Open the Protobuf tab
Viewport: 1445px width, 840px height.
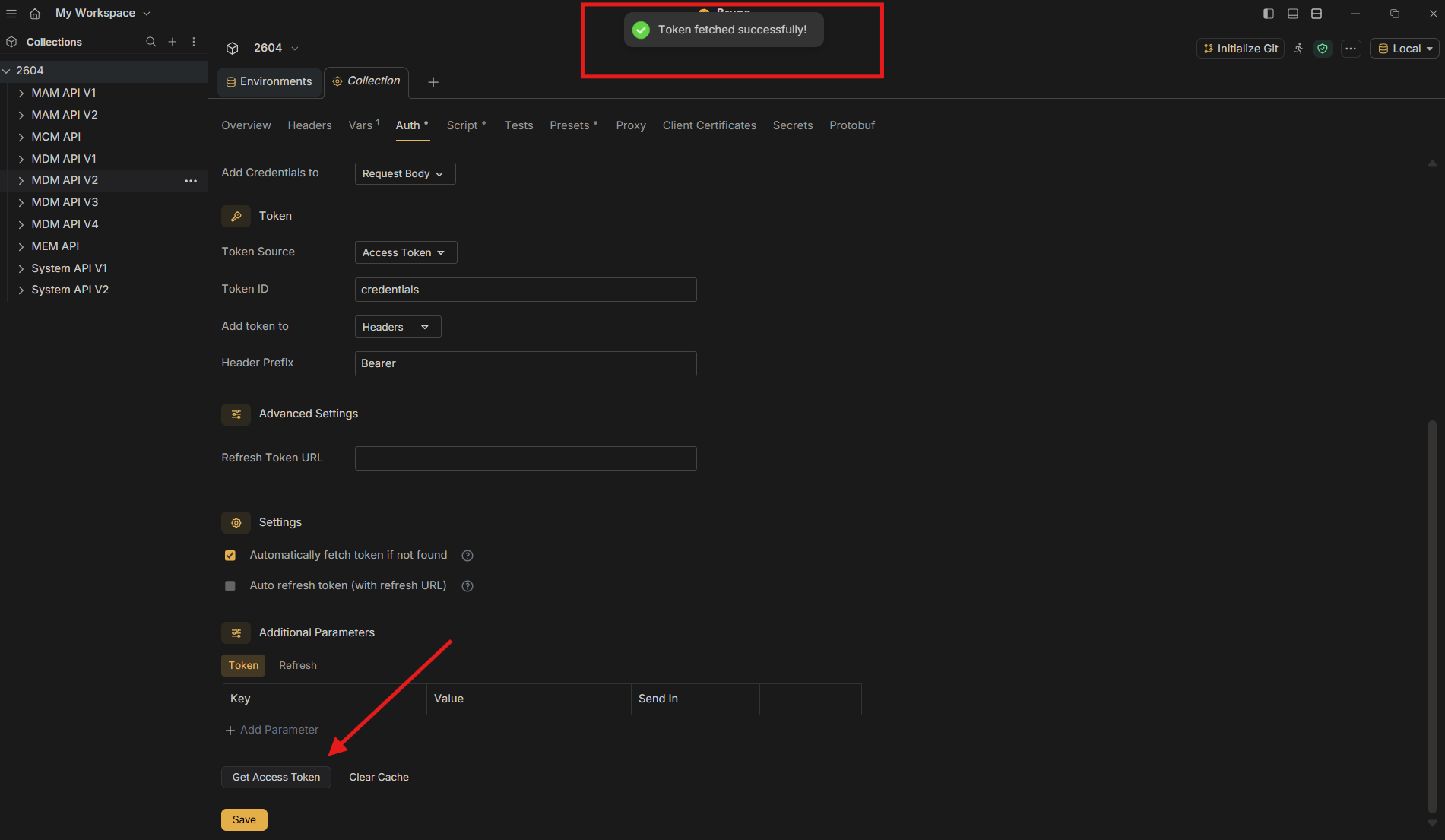[852, 125]
